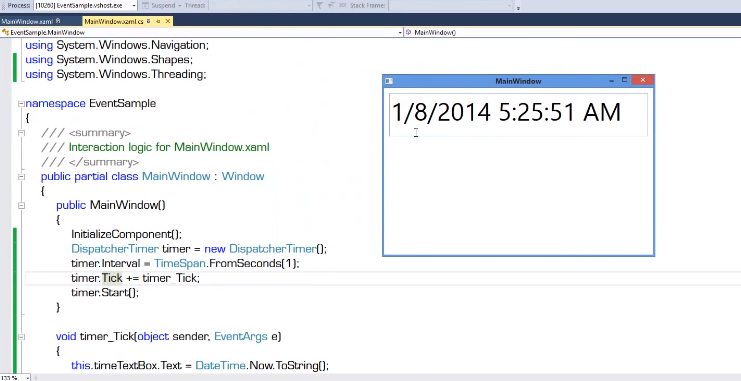This screenshot has height=381, width=741.
Task: Collapse the MainWindow class outline
Action: [x=21, y=177]
